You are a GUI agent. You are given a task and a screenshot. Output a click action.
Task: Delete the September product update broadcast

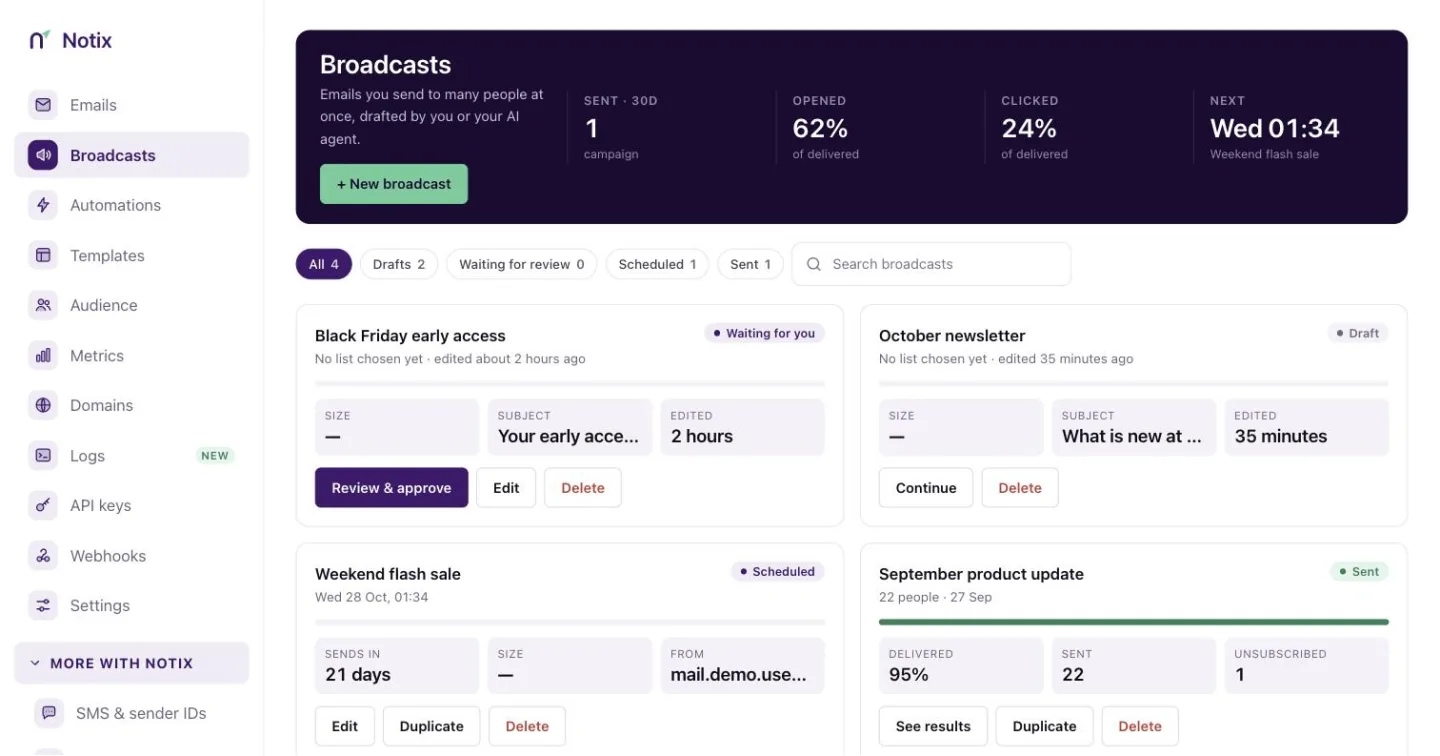click(x=1140, y=726)
